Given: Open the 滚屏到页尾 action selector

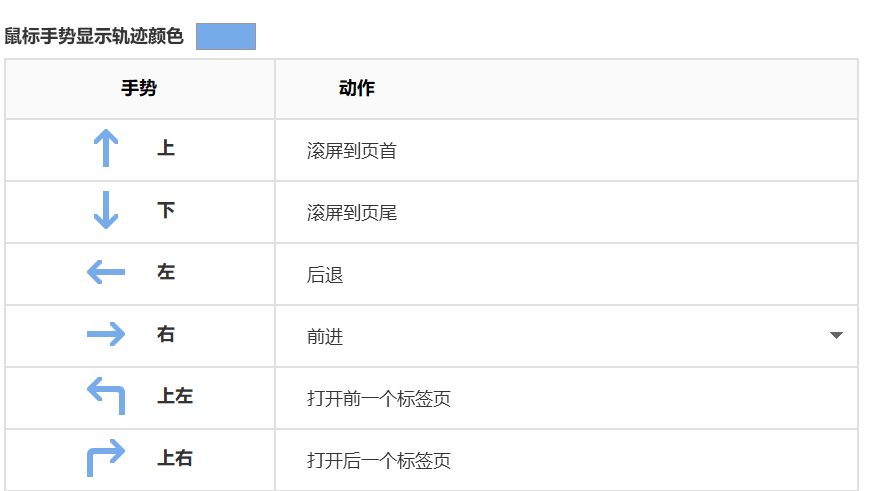Looking at the screenshot, I should point(566,213).
